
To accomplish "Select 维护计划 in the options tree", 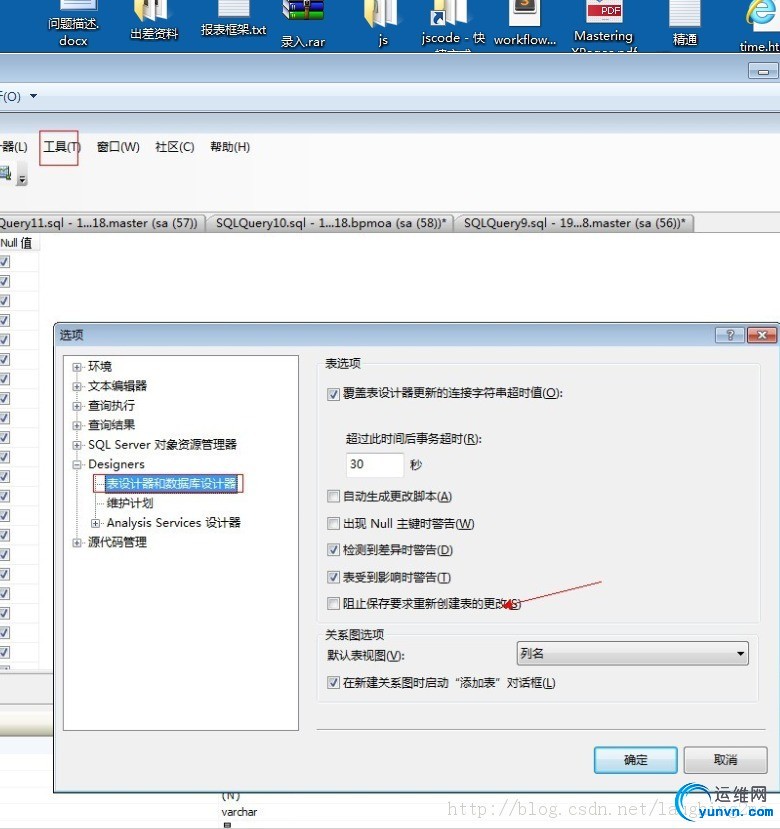I will 130,503.
